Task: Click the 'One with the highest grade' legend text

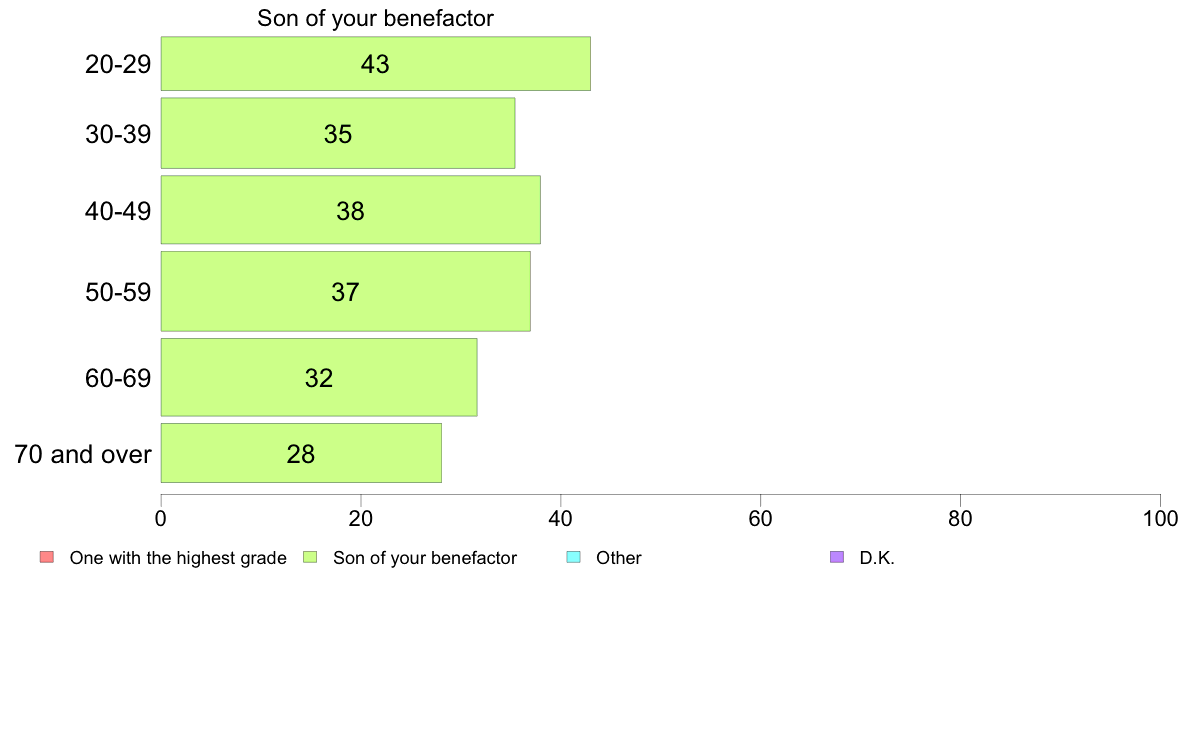Action: (178, 558)
